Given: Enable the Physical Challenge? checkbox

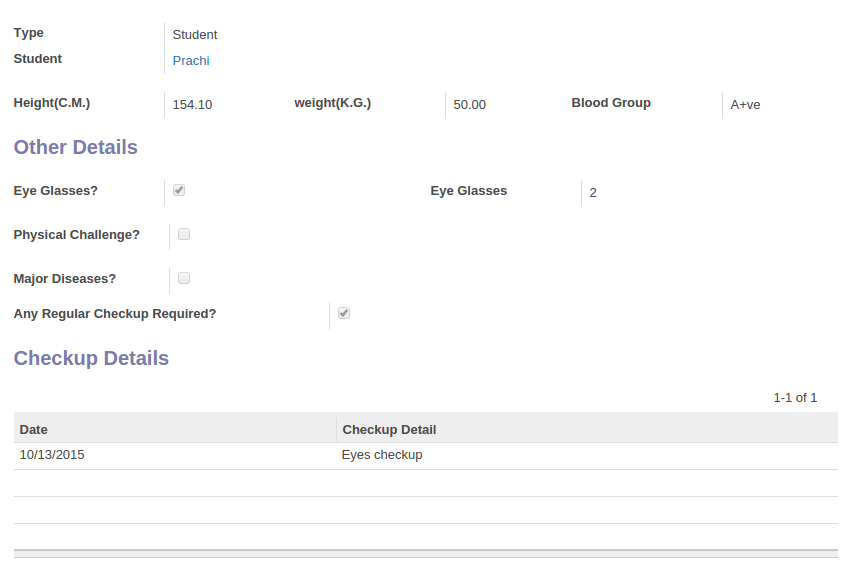Looking at the screenshot, I should [184, 234].
